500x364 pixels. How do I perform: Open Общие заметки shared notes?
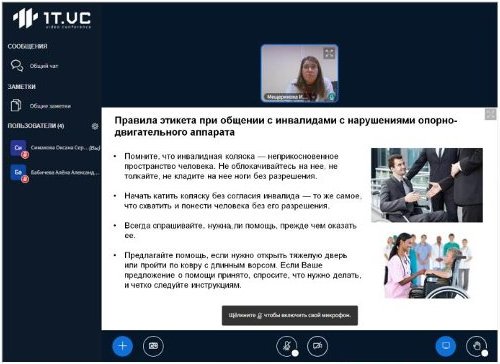click(50, 106)
